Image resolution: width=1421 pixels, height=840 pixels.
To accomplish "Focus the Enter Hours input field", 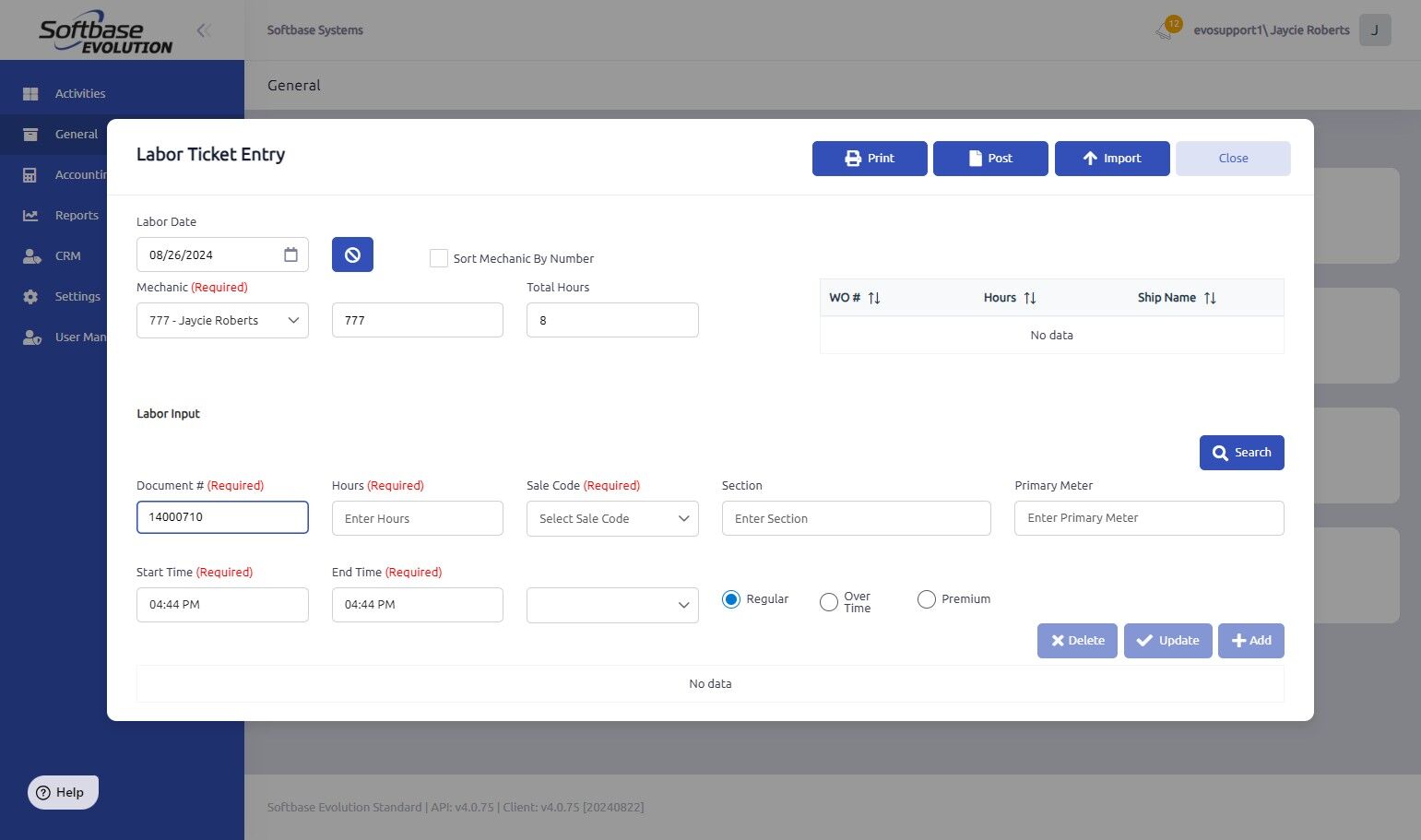I will coord(418,518).
